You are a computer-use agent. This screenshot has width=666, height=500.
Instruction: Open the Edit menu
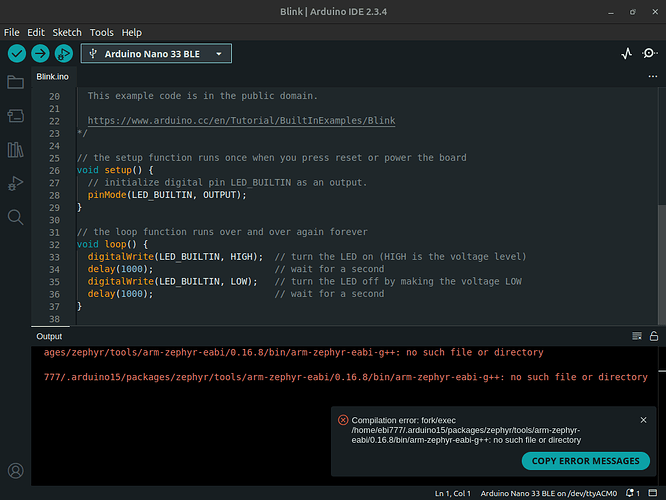36,32
